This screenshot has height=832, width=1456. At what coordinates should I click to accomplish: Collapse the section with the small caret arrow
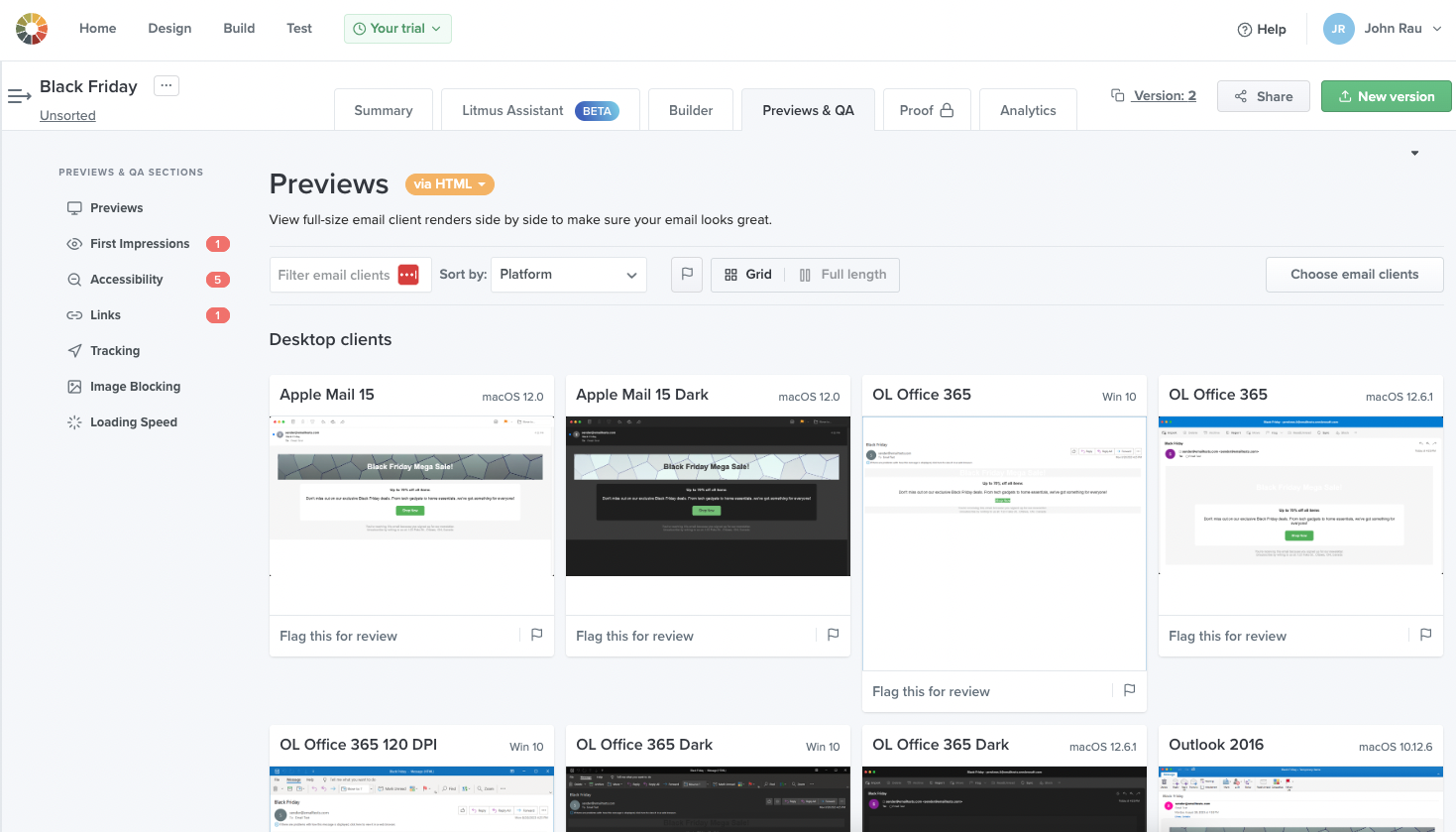coord(1414,153)
